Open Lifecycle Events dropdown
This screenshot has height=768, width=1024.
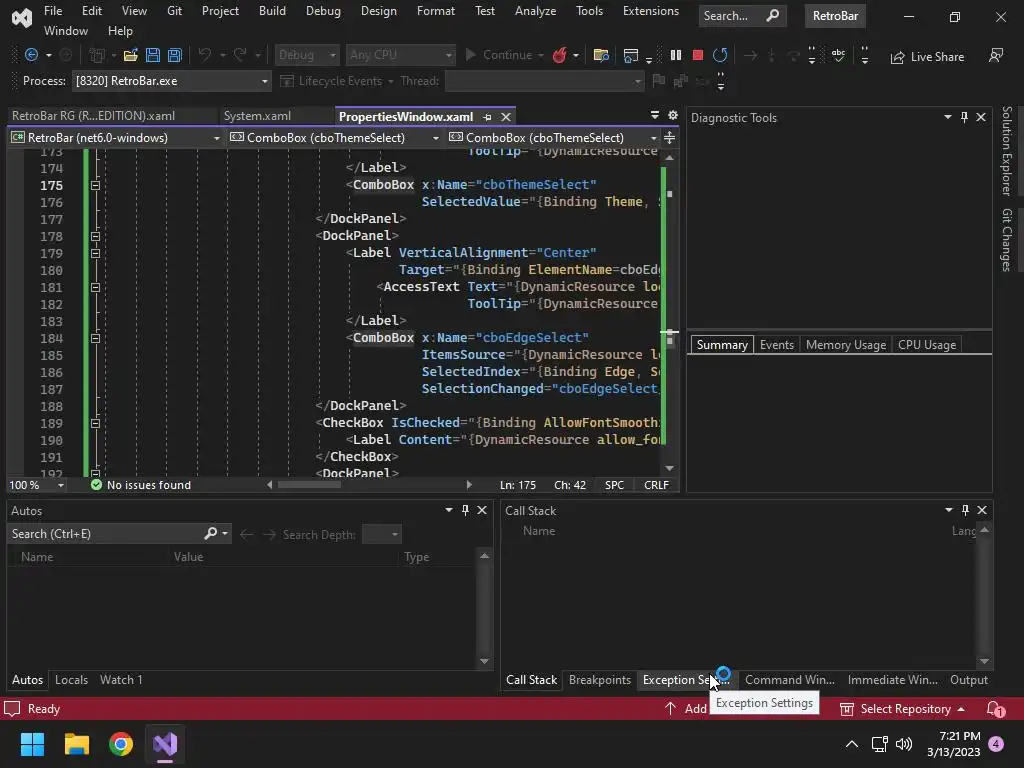pos(337,81)
